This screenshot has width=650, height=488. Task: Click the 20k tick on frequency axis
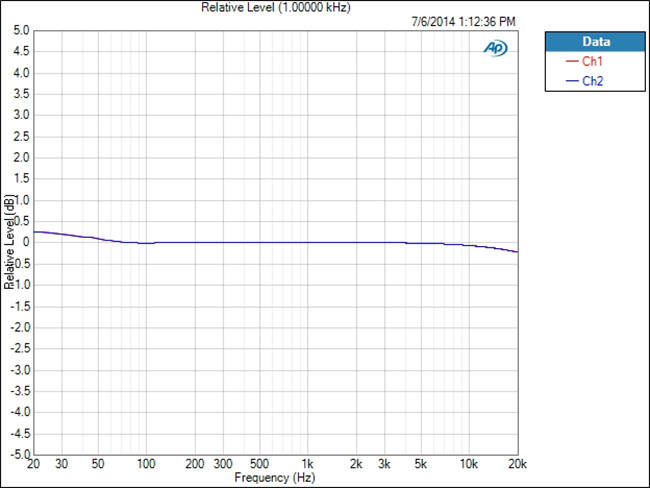(x=517, y=465)
